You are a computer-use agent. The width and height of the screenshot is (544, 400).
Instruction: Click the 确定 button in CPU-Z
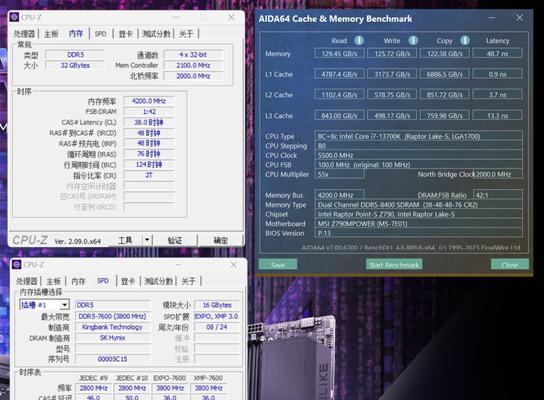[x=220, y=240]
